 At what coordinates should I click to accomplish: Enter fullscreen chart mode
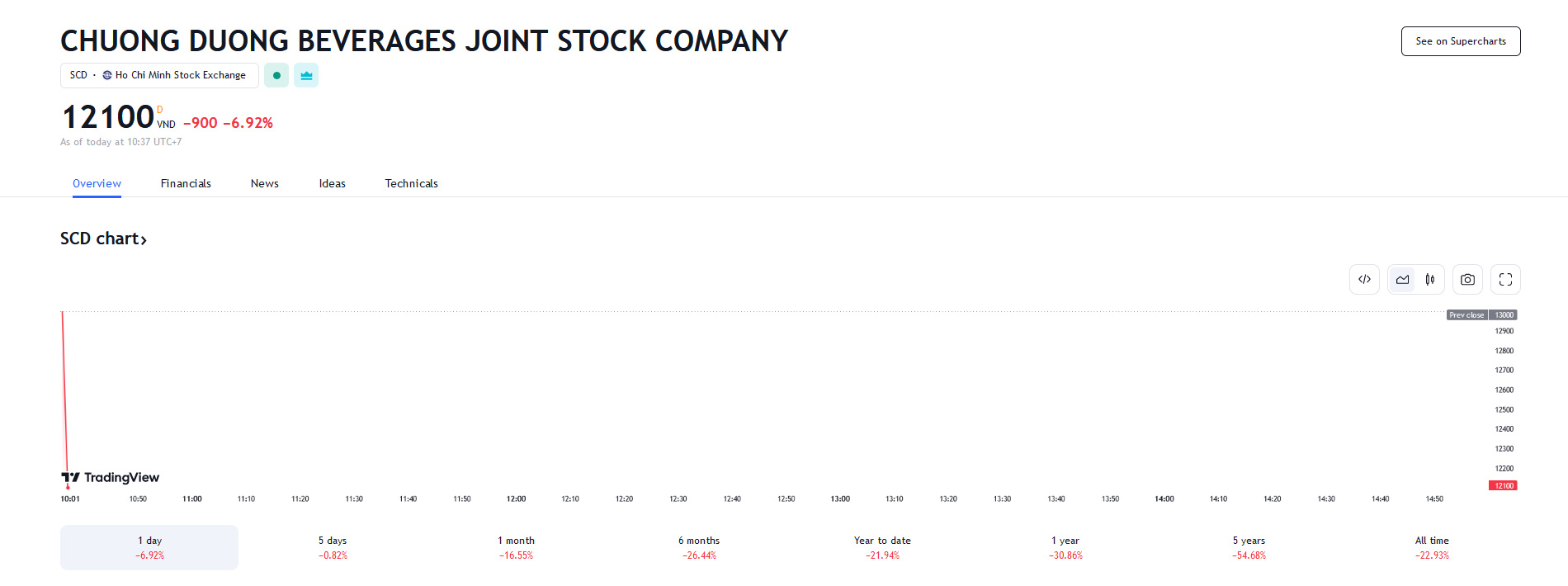[1505, 280]
